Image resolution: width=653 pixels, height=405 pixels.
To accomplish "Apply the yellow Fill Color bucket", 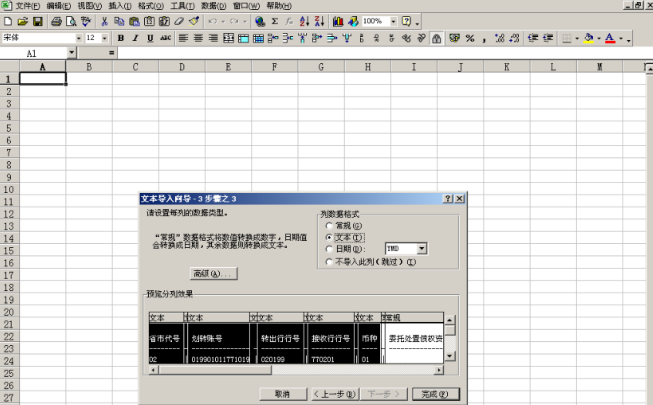I will pyautogui.click(x=588, y=38).
